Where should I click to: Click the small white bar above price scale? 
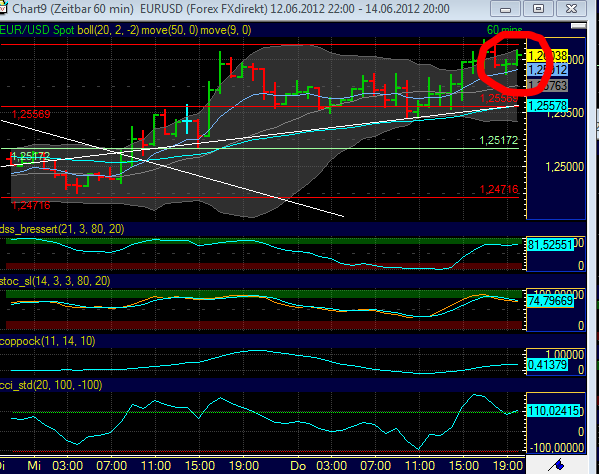coord(578,26)
